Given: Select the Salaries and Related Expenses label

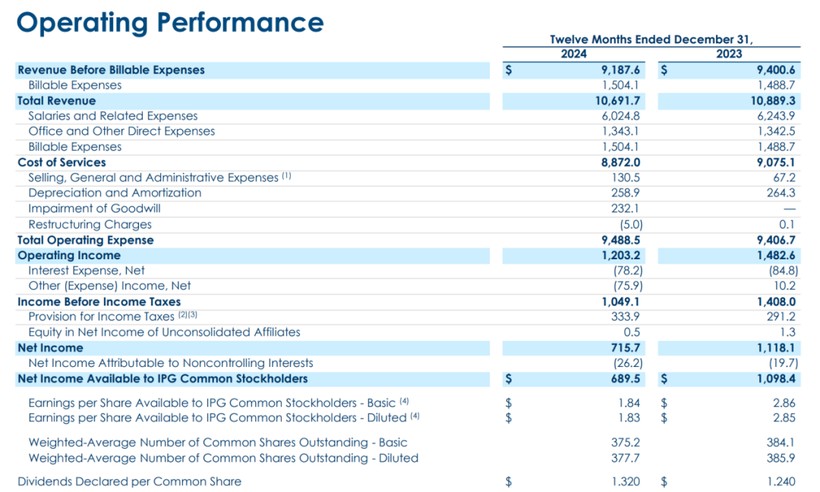Looking at the screenshot, I should click(x=113, y=116).
